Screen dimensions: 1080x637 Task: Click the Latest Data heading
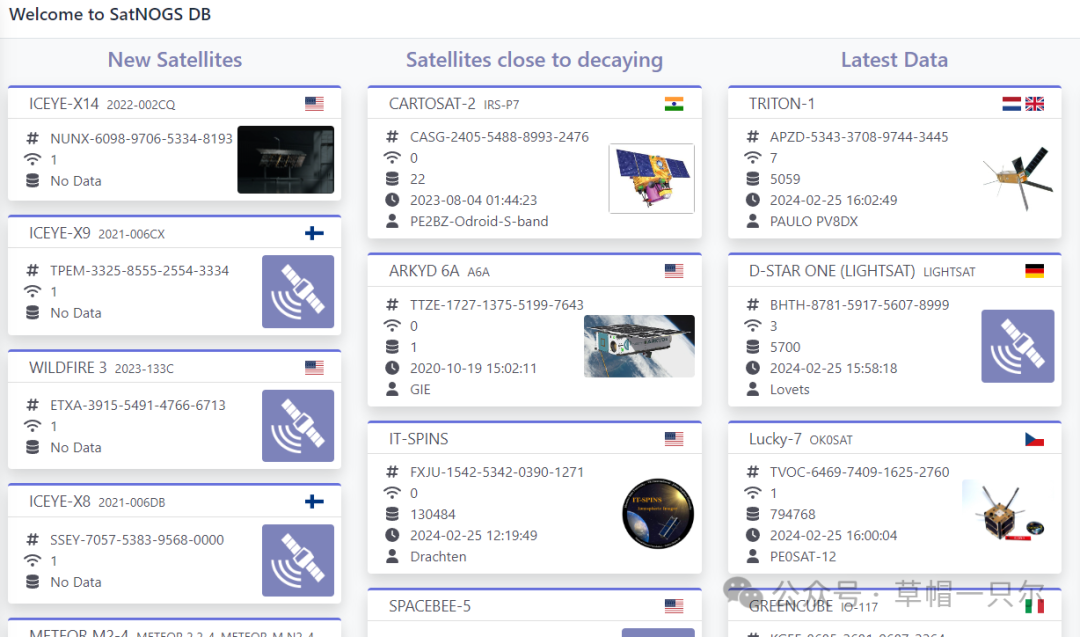(894, 60)
